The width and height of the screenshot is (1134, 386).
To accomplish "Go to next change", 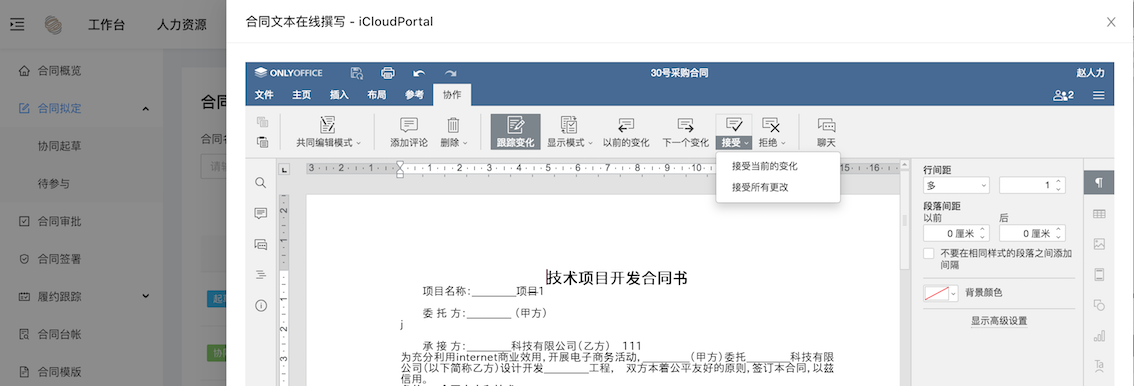I will [686, 132].
